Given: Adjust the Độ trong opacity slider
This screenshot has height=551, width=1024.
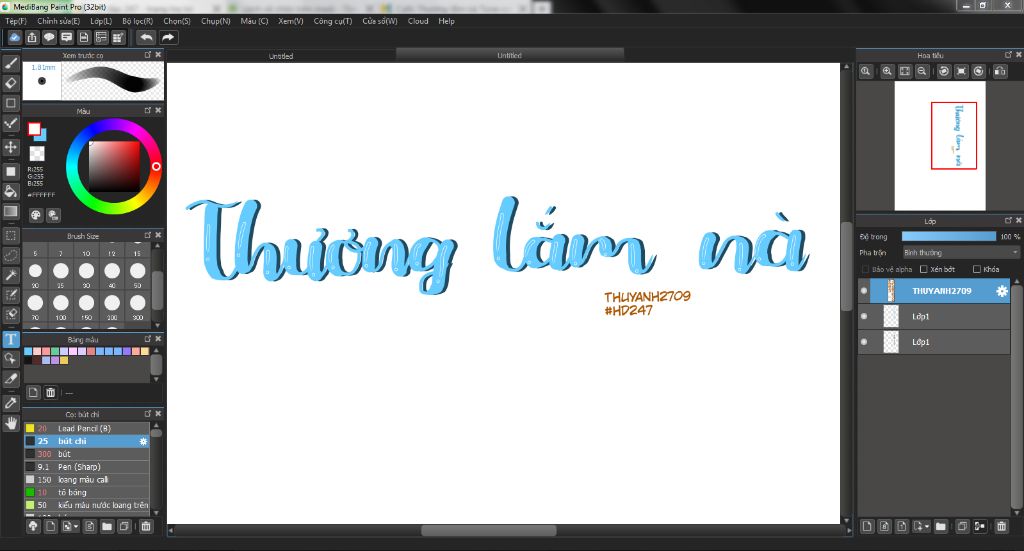Looking at the screenshot, I should (x=949, y=236).
